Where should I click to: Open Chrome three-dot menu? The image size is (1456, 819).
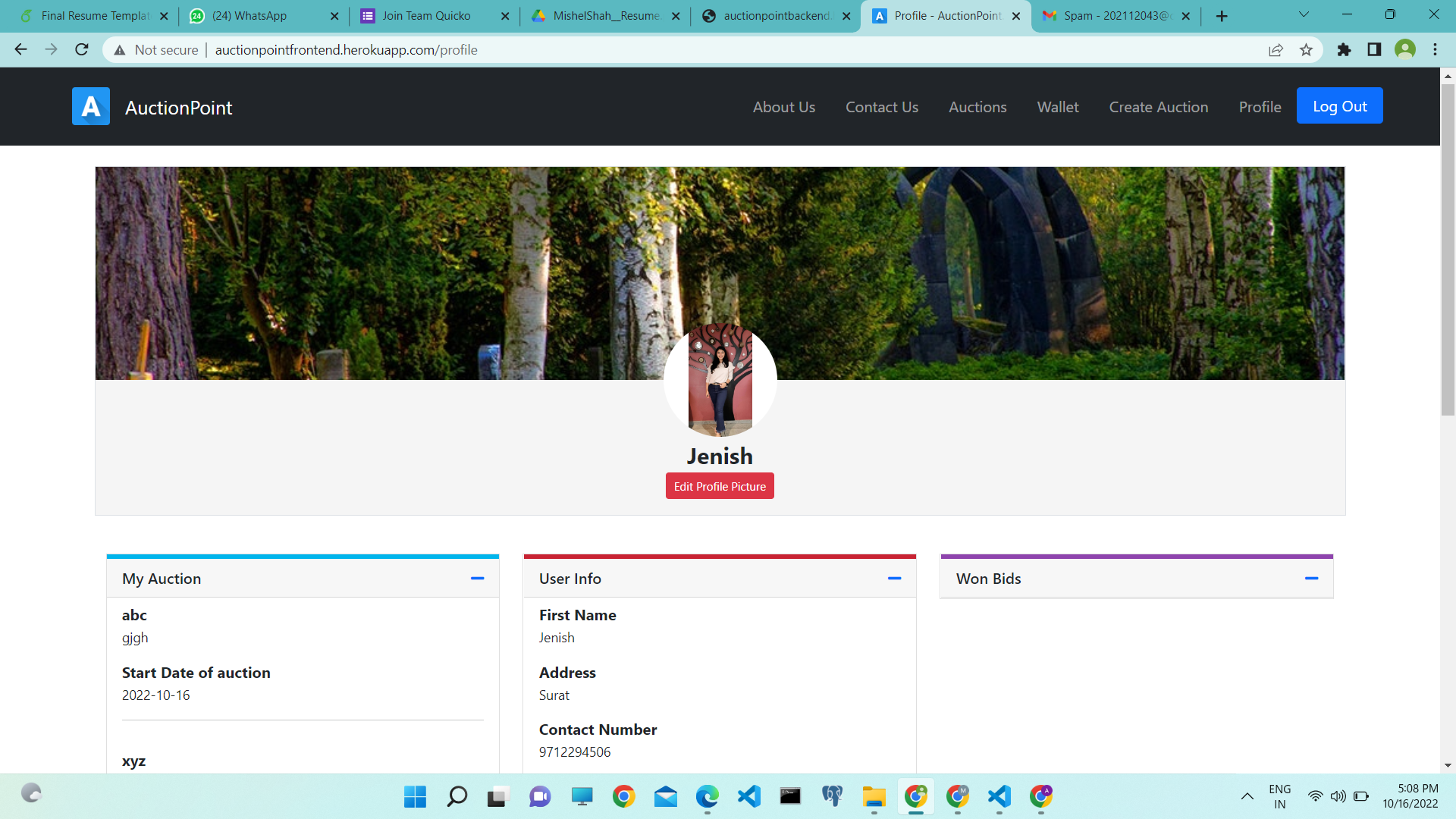click(1435, 50)
